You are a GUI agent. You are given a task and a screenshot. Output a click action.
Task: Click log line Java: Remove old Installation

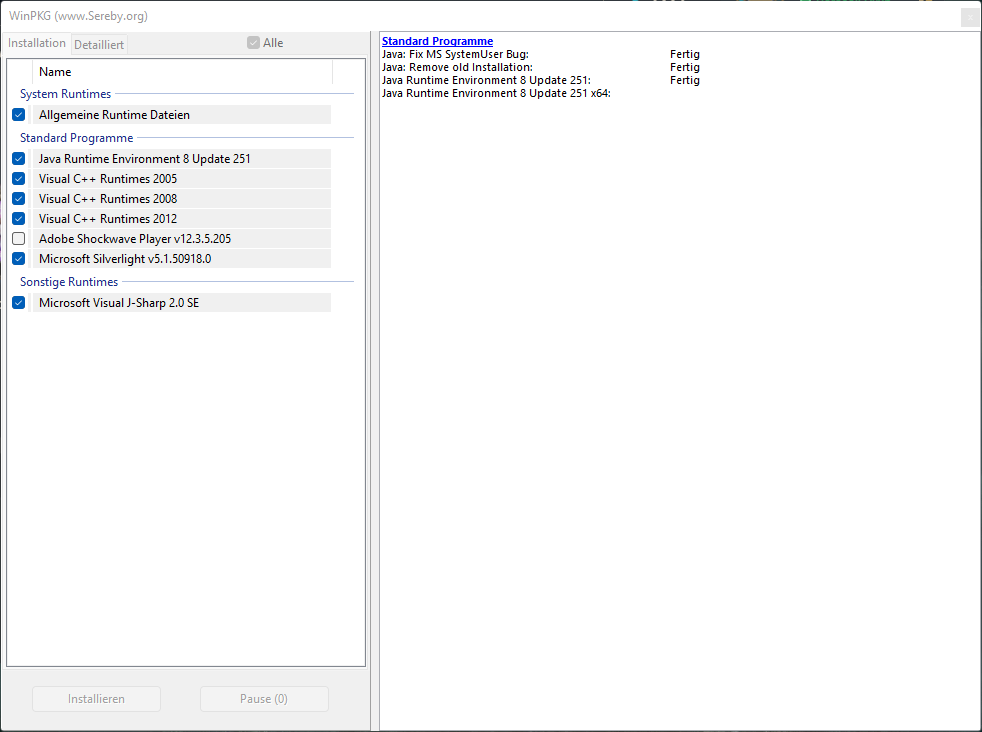point(457,67)
